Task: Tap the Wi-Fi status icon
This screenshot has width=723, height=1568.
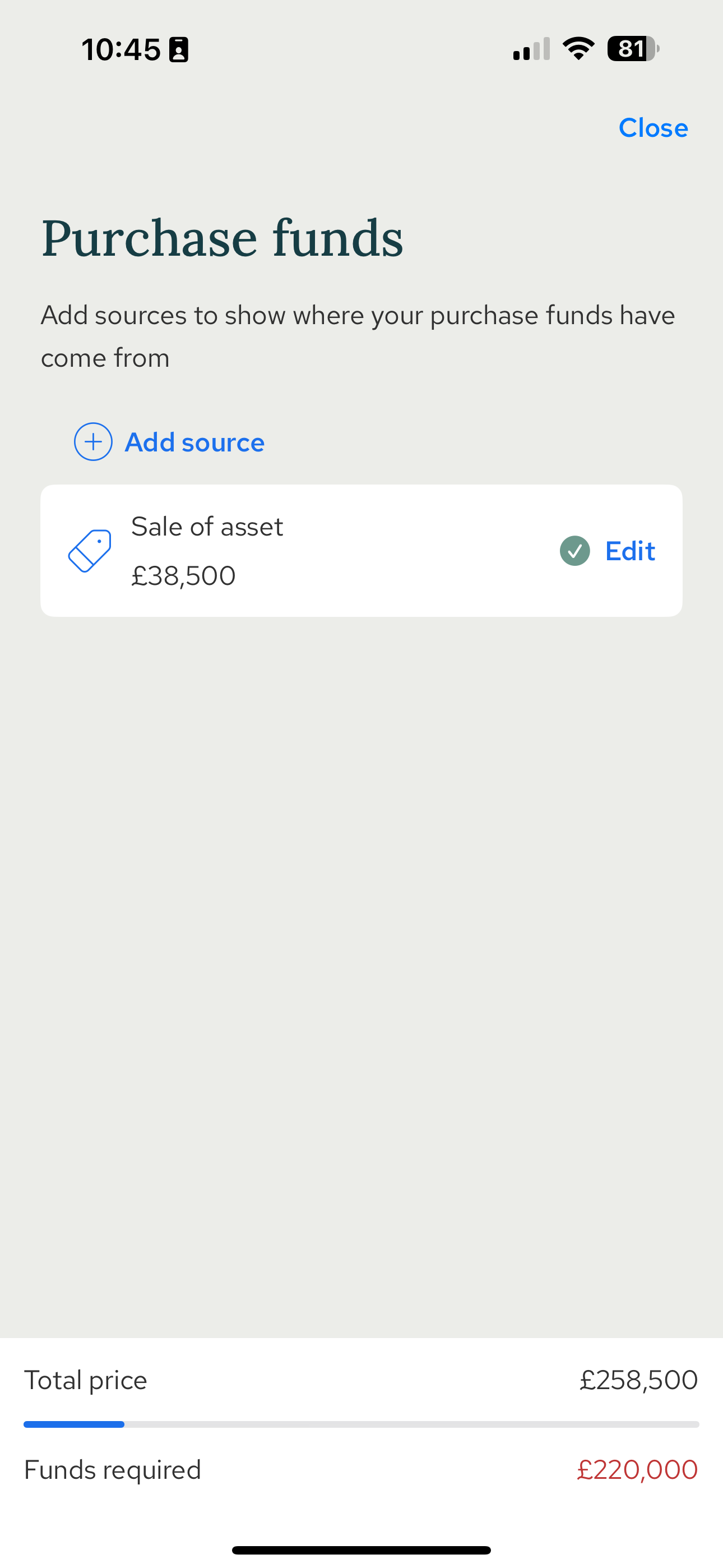Action: pos(578,49)
